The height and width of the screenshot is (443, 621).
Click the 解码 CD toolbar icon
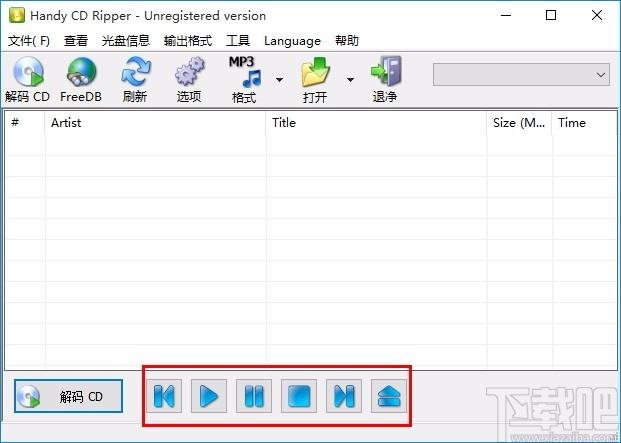click(27, 80)
